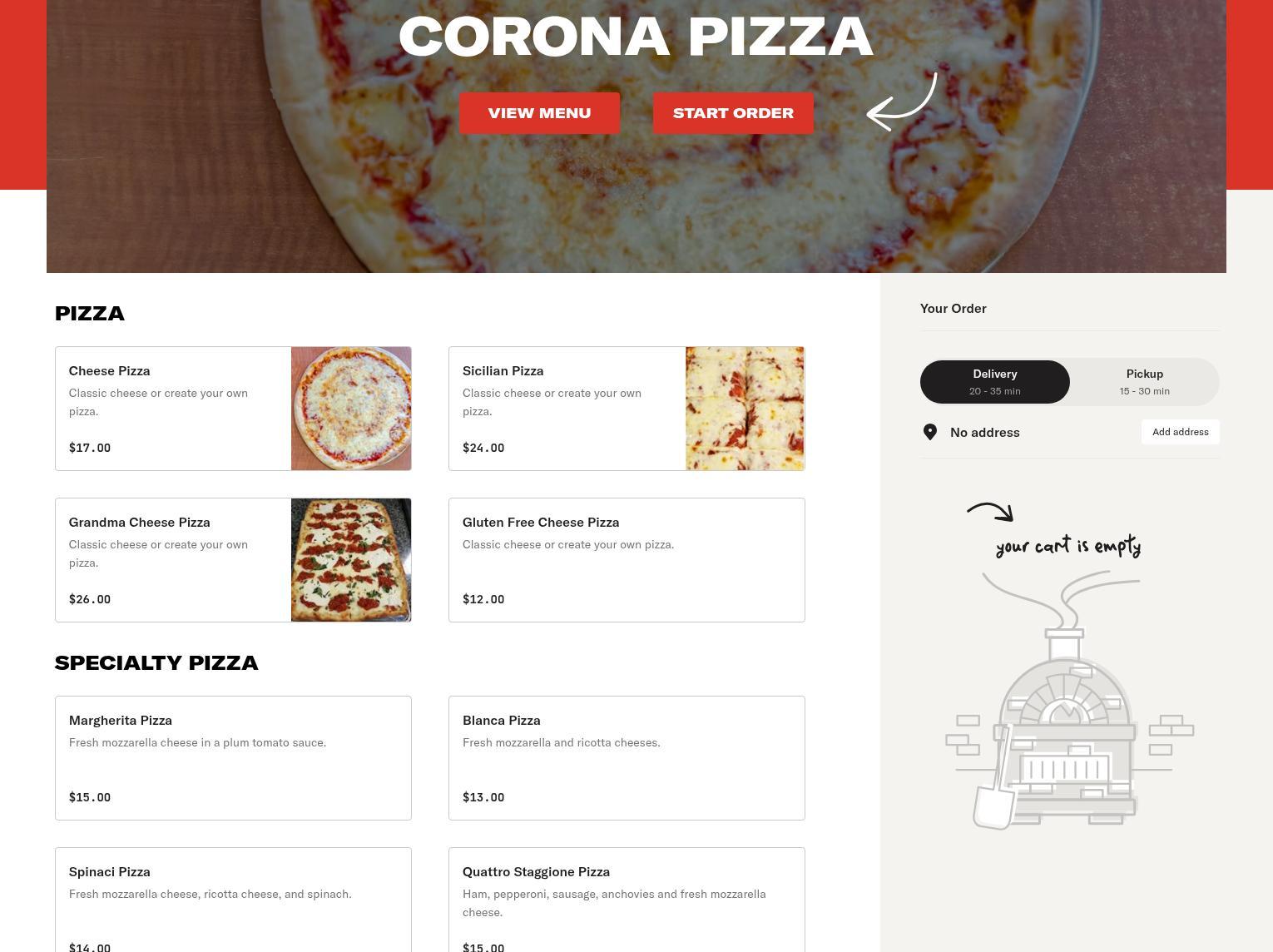
Task: Select the Spinaci Pizza item
Action: click(x=233, y=900)
